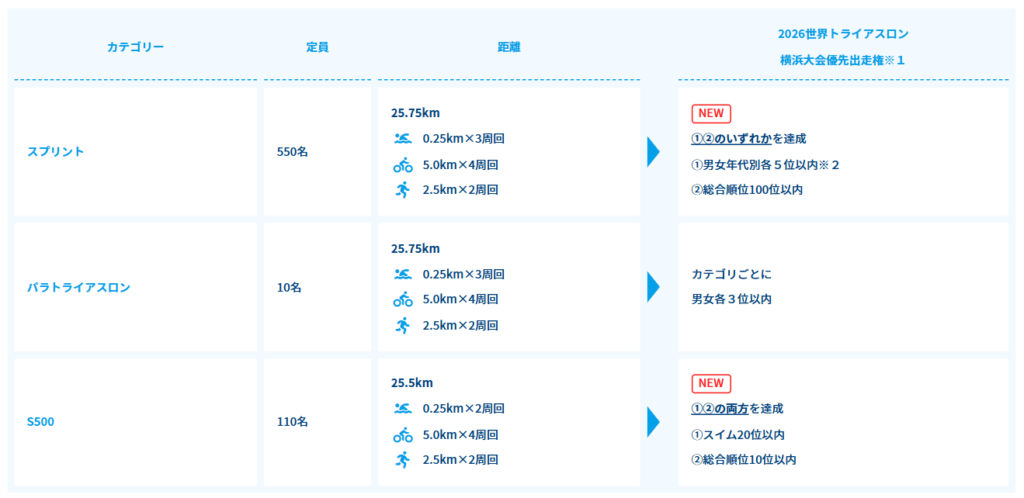
Task: Click the bike icon in the パラトライアスロン row
Action: tap(402, 299)
